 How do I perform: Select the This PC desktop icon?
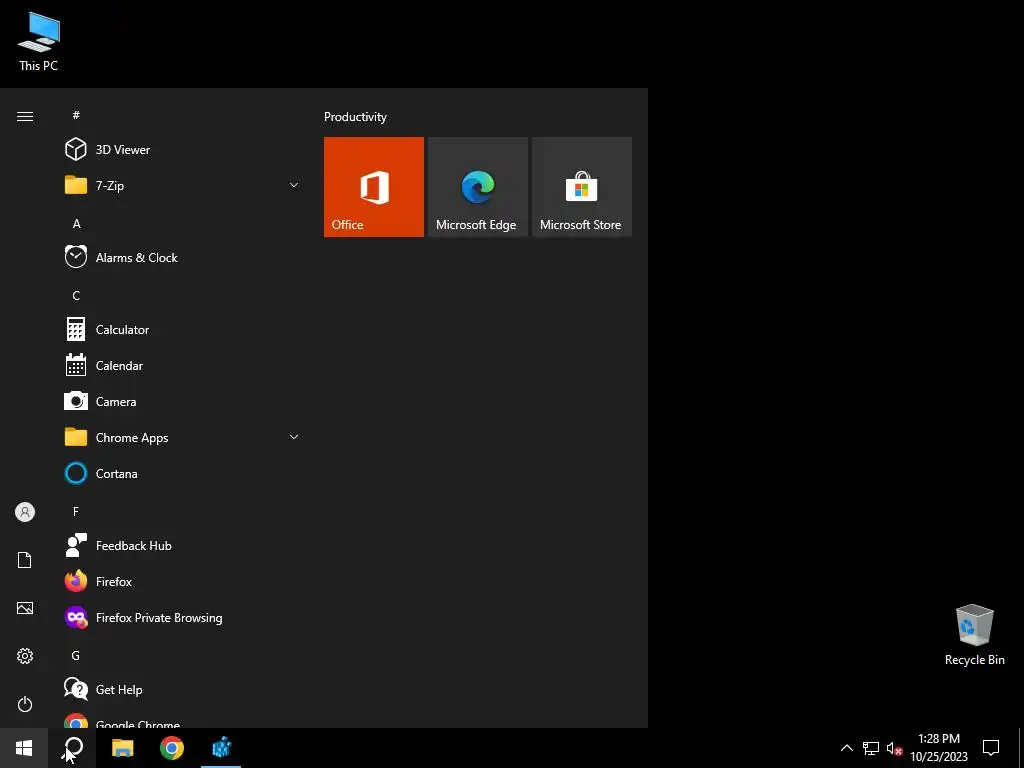(x=39, y=41)
